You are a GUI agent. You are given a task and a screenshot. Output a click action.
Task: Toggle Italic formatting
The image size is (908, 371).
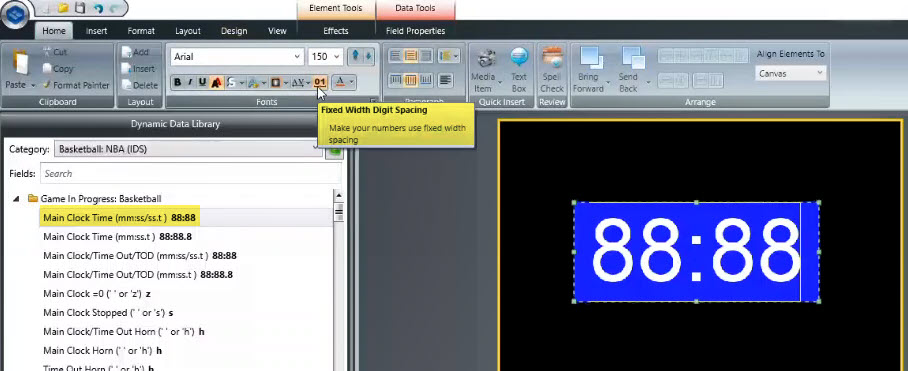click(x=190, y=83)
